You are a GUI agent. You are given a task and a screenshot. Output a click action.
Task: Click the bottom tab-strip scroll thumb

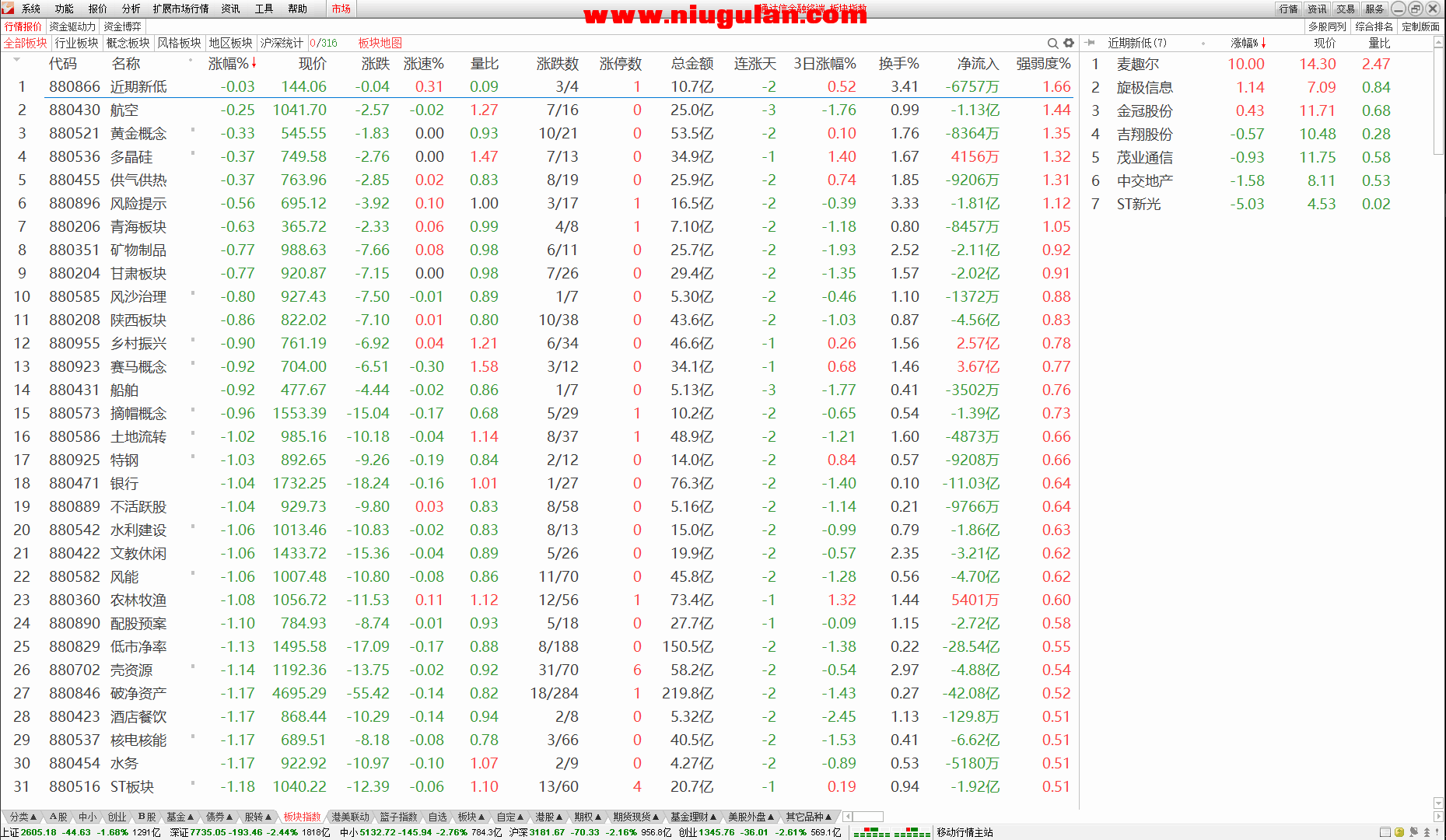click(868, 817)
